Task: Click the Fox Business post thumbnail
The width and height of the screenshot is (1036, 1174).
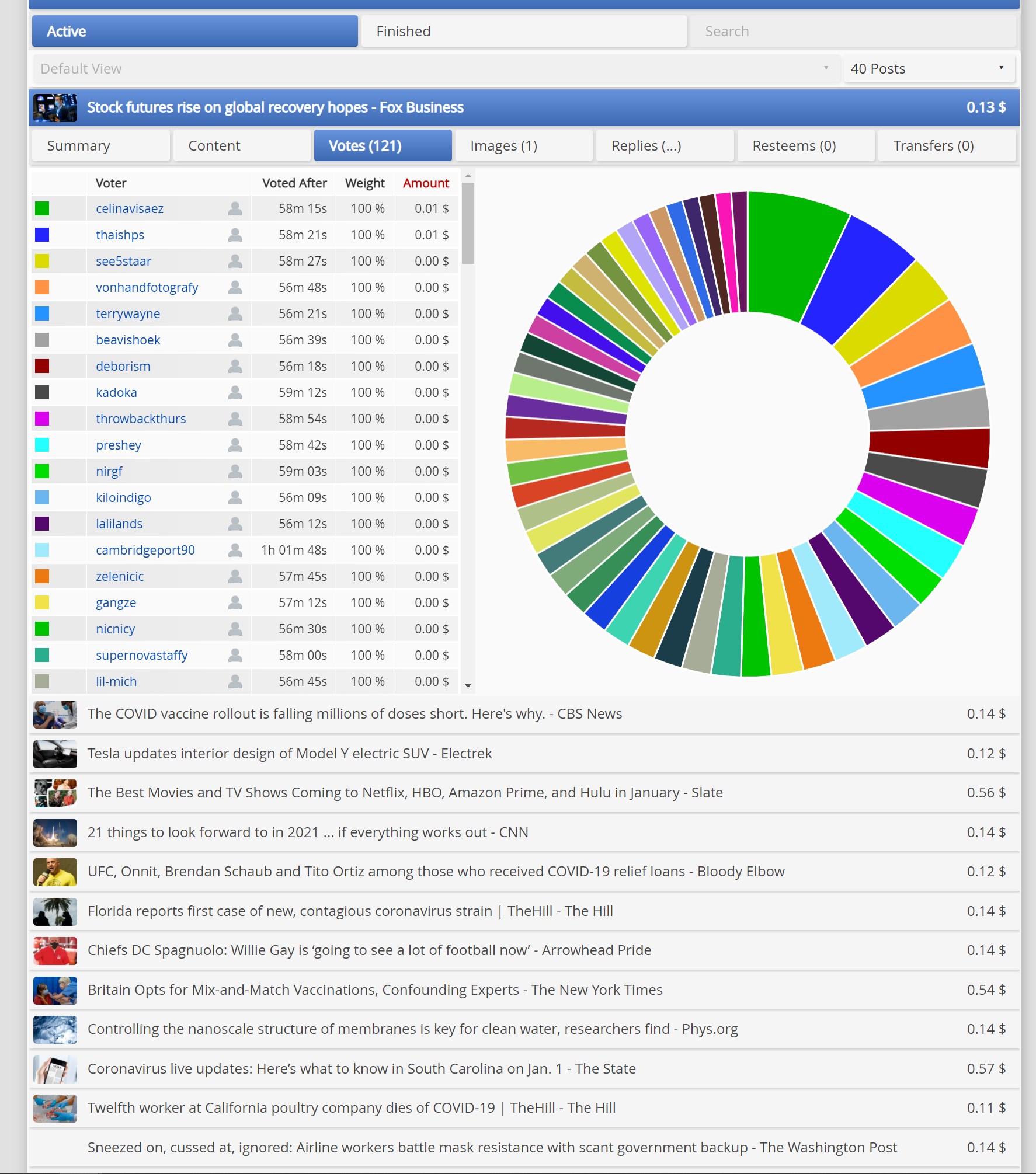Action: [55, 107]
